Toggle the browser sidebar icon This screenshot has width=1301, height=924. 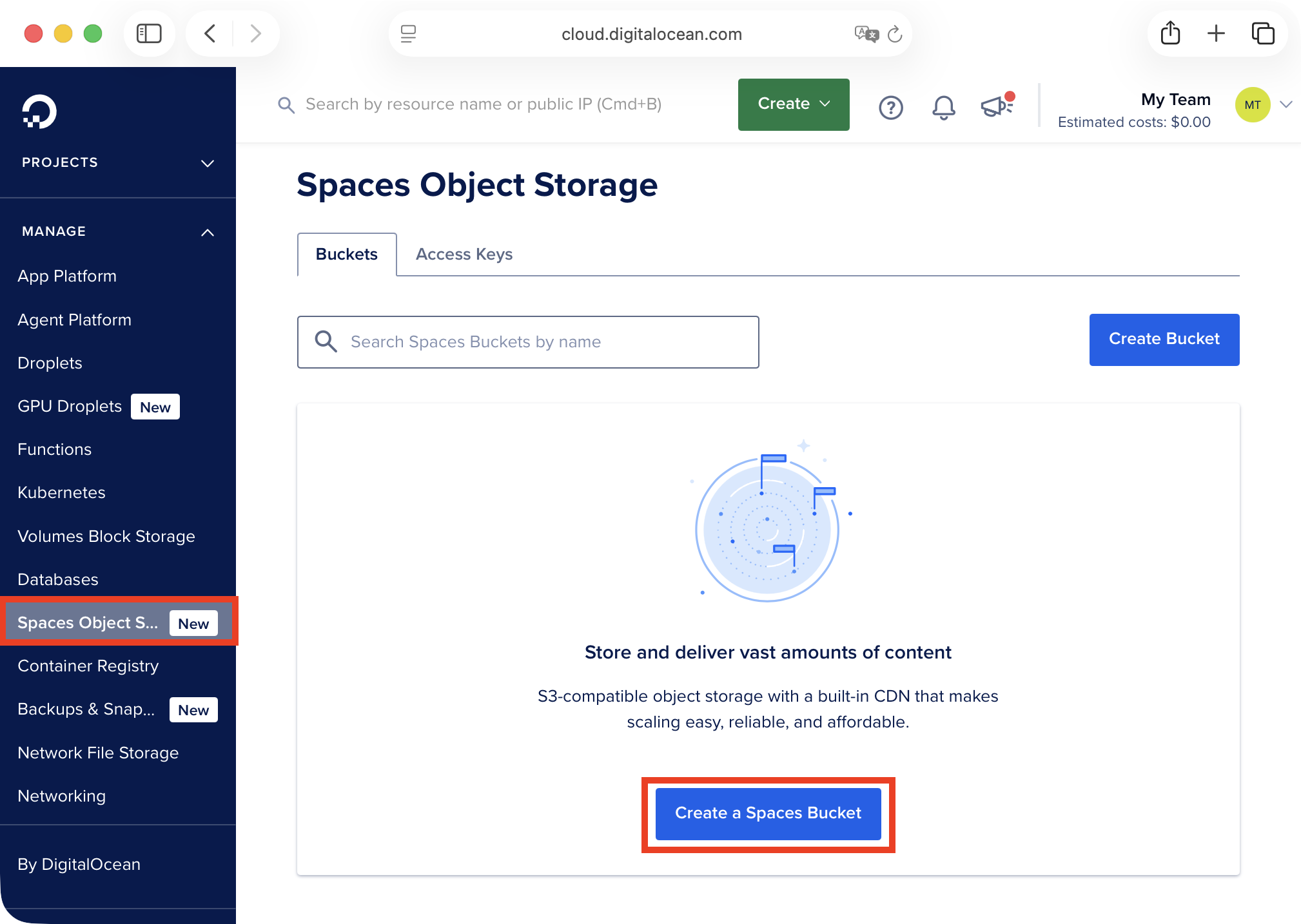(x=149, y=34)
